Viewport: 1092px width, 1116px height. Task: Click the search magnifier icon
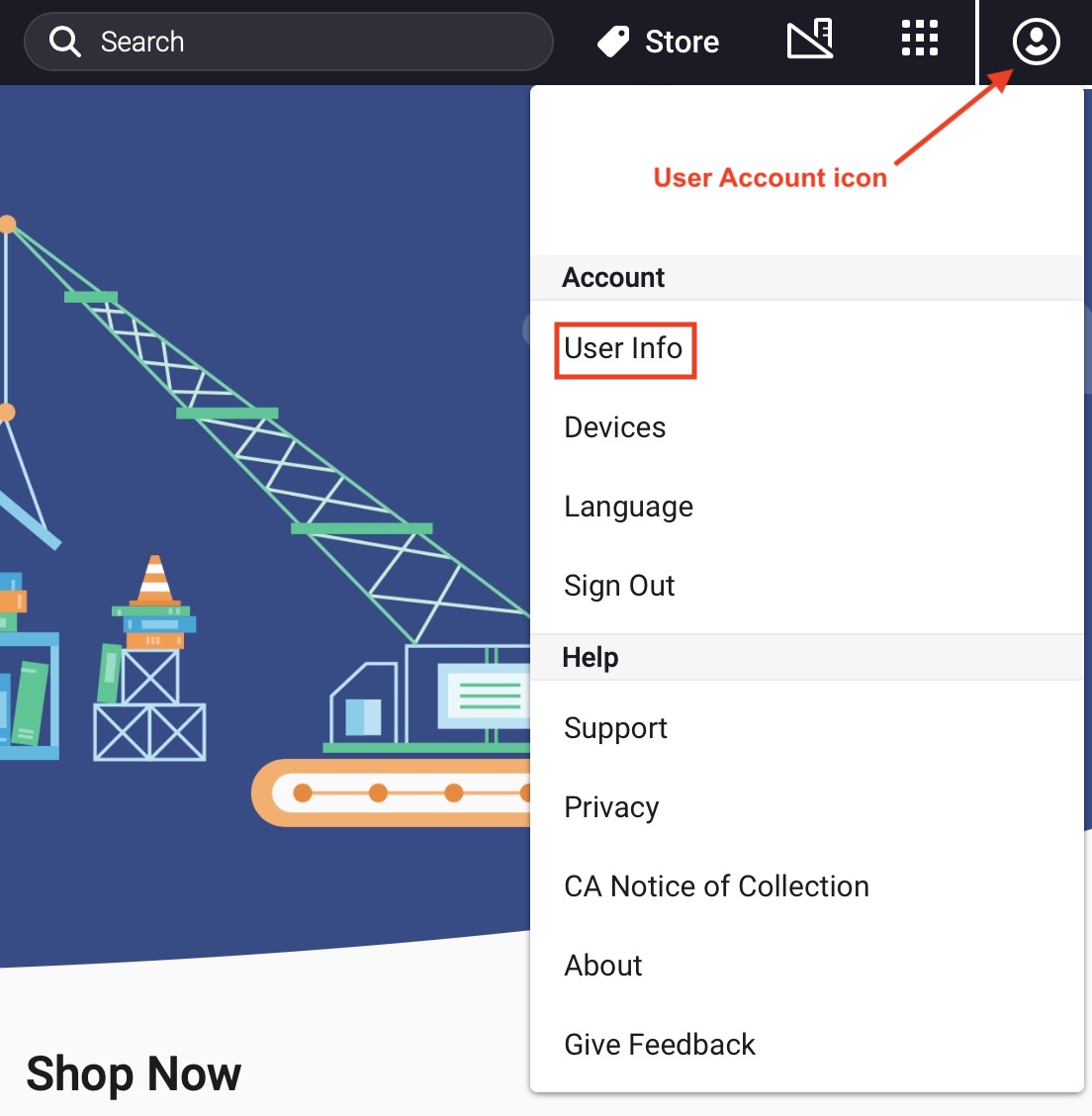pyautogui.click(x=64, y=42)
